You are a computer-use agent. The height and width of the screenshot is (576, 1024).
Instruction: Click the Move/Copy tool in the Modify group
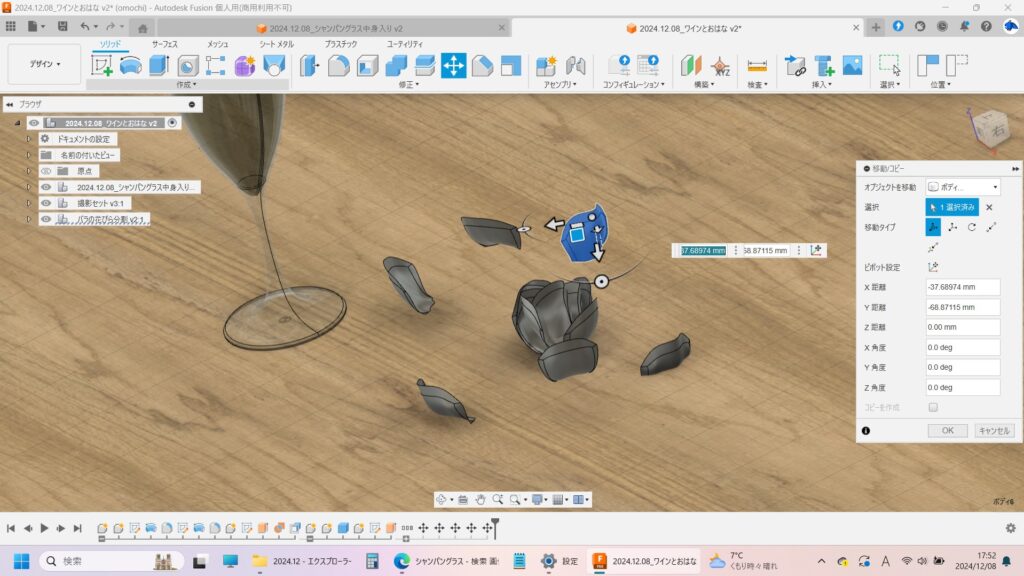pyautogui.click(x=453, y=66)
